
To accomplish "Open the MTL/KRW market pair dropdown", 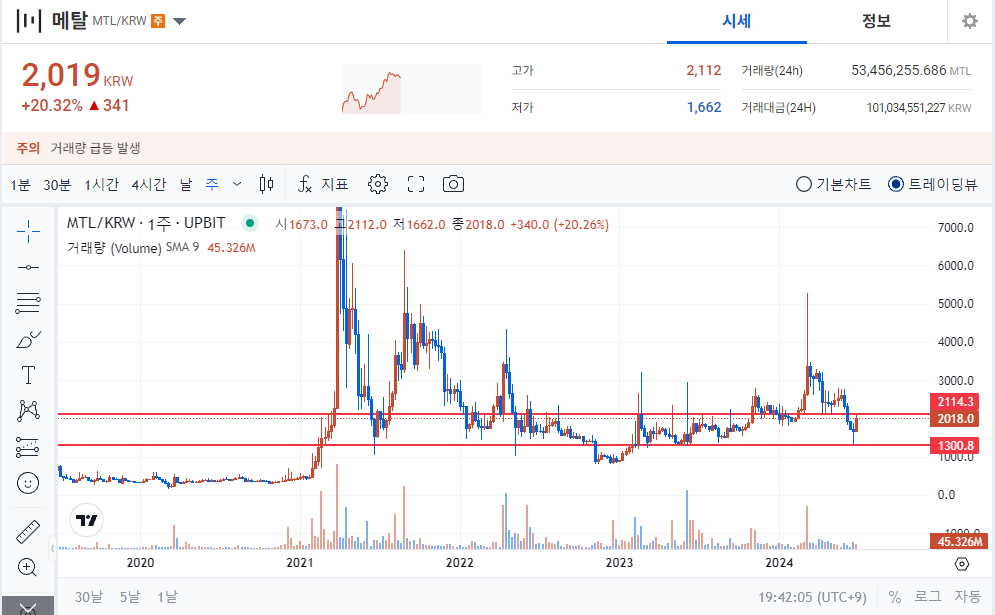I will click(x=180, y=20).
